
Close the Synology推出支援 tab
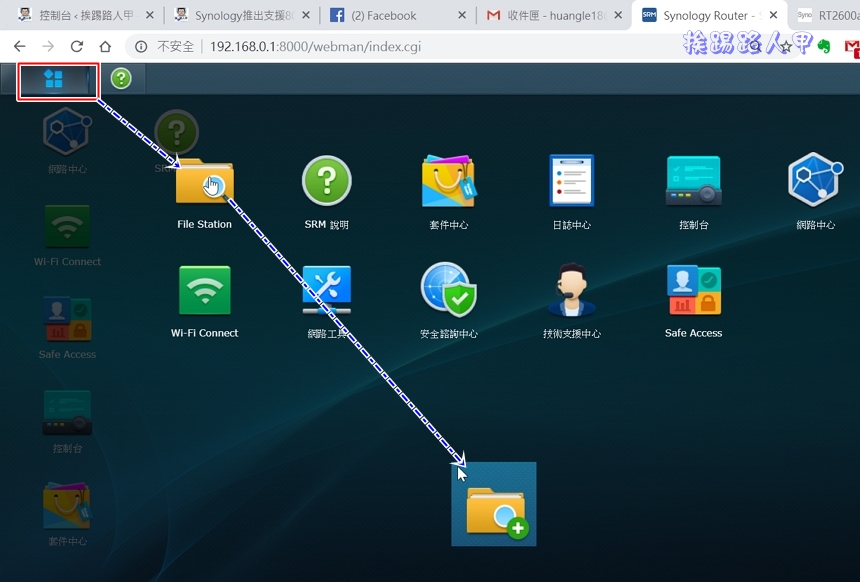(x=306, y=15)
